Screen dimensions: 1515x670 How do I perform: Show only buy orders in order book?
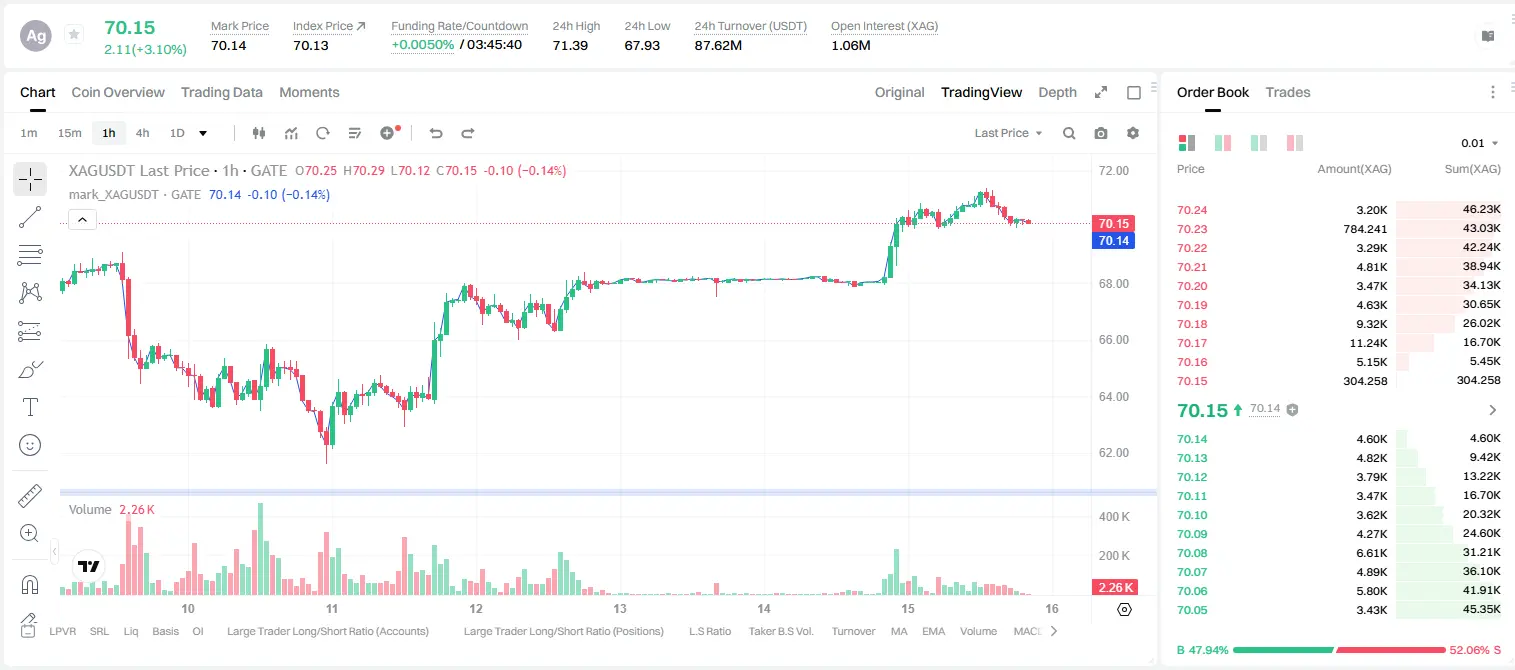coord(1259,143)
